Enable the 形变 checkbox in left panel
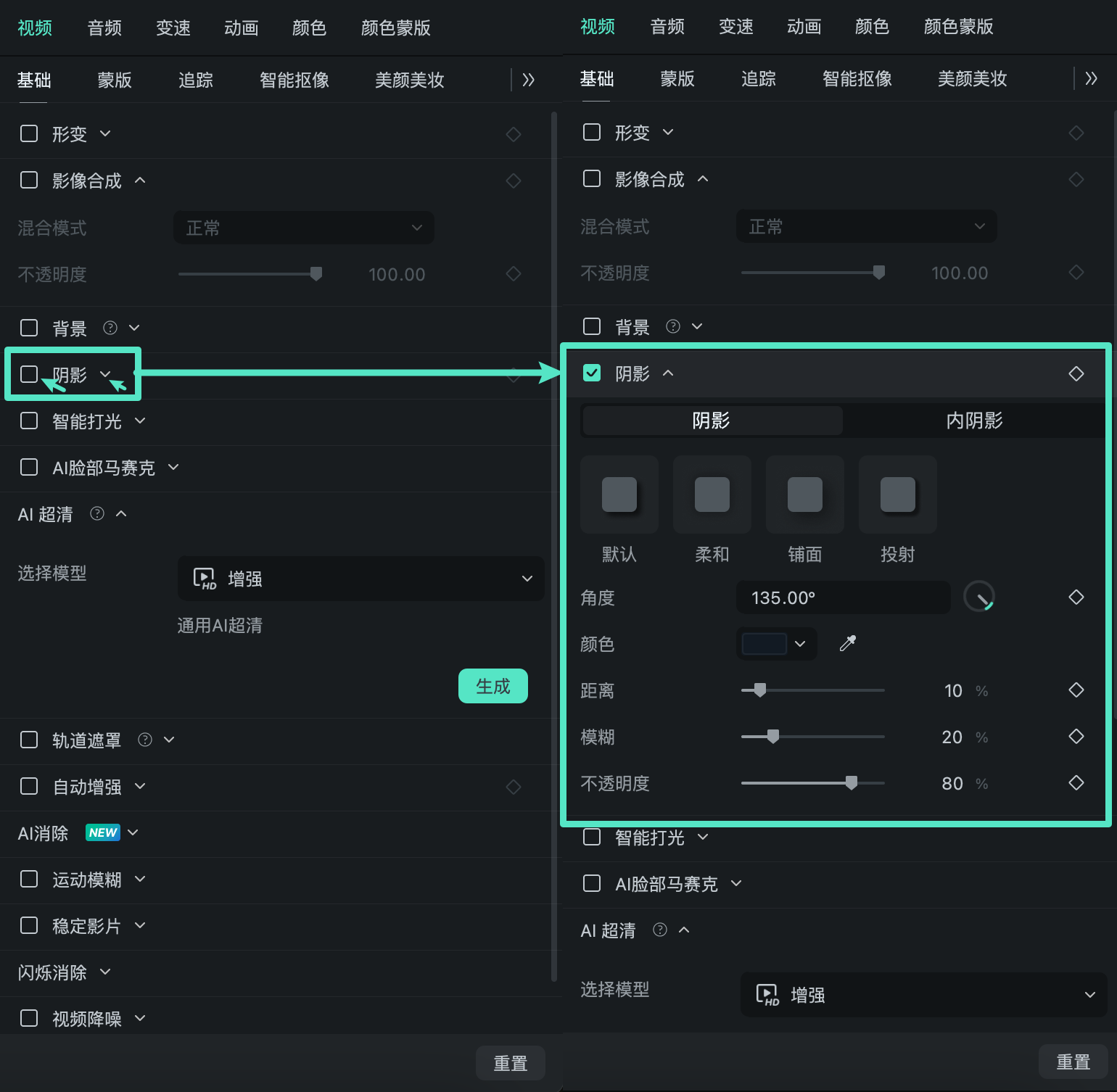The width and height of the screenshot is (1117, 1092). pyautogui.click(x=29, y=133)
